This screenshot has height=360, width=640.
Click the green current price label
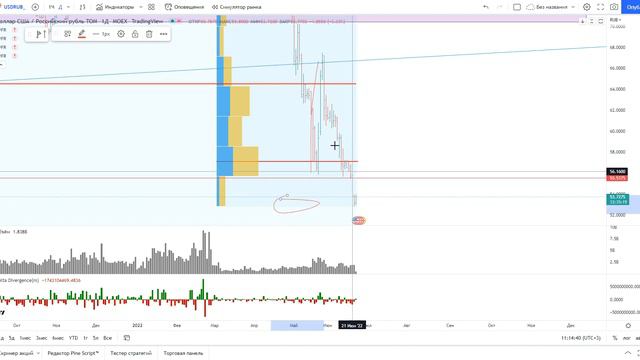(x=617, y=199)
